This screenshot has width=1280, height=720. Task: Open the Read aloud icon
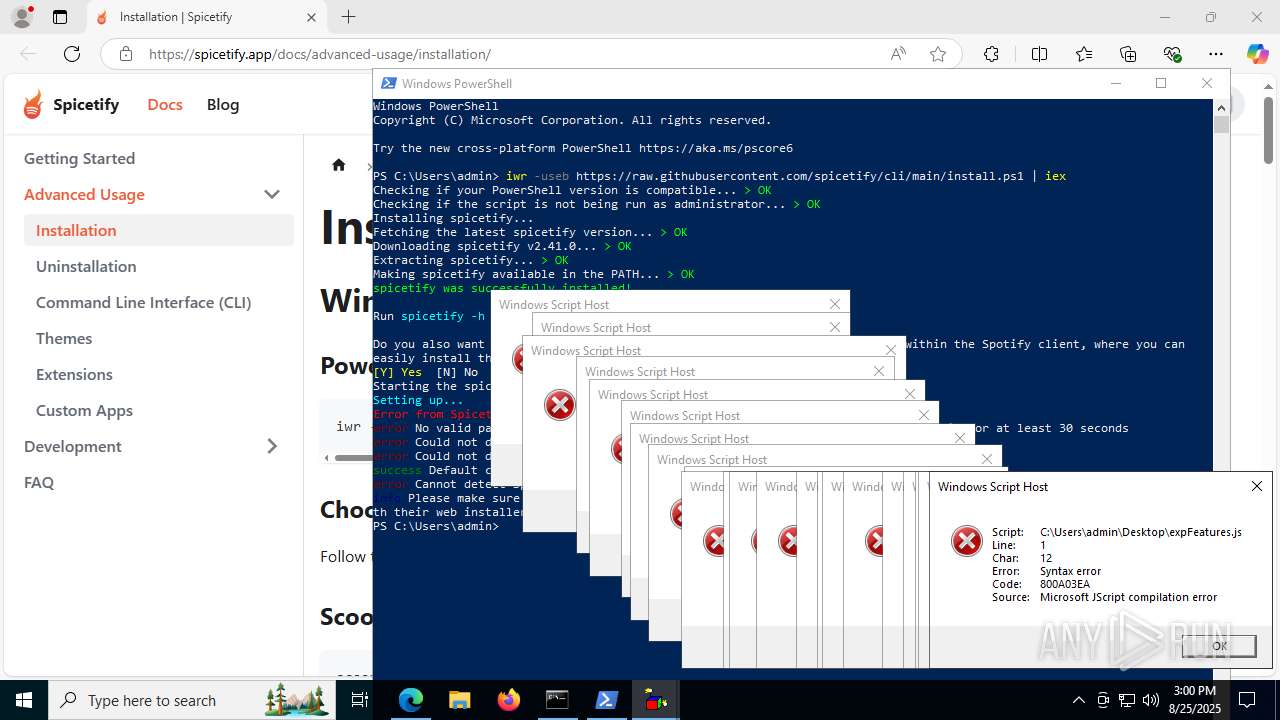(x=898, y=54)
